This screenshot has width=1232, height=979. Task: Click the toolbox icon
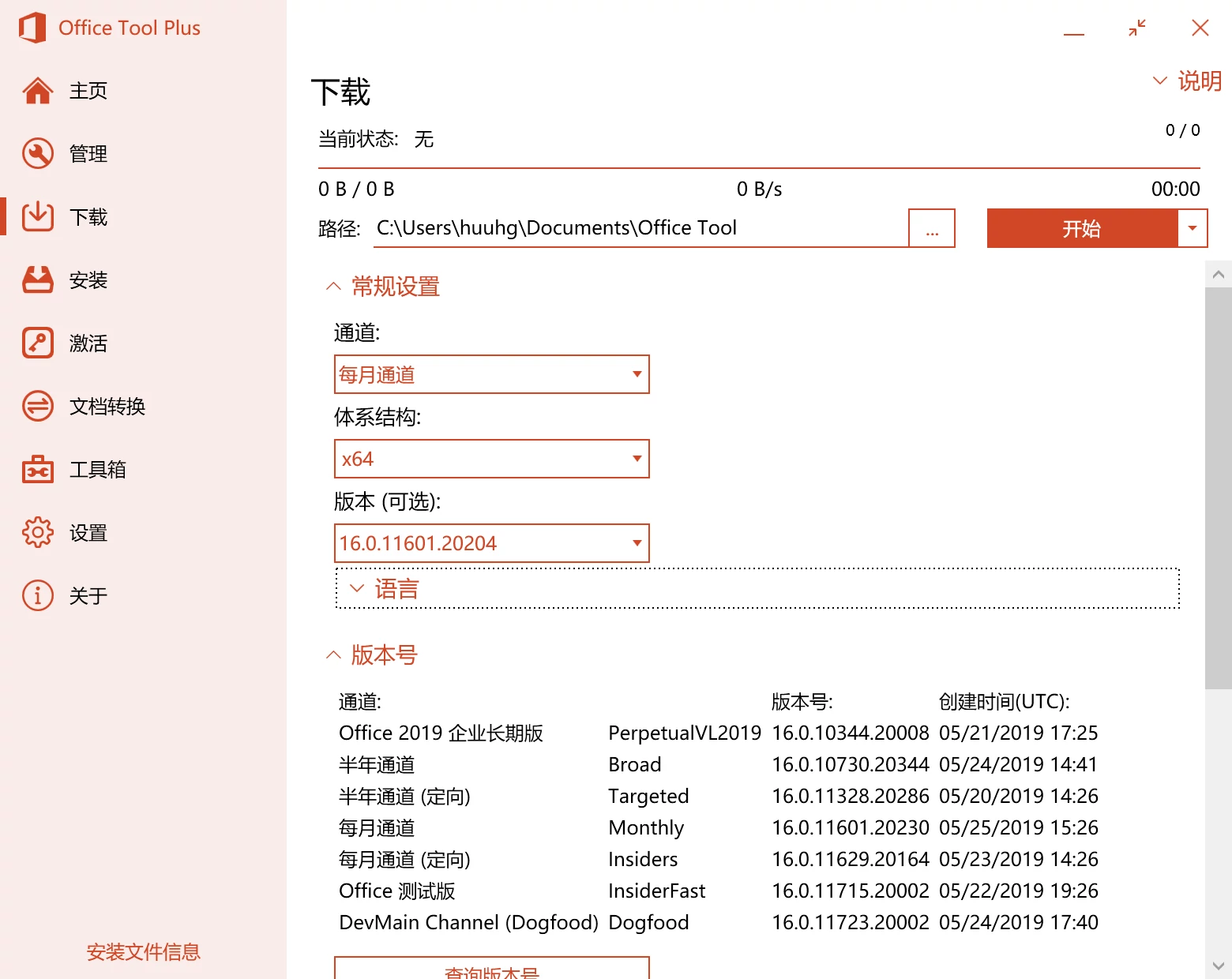38,469
